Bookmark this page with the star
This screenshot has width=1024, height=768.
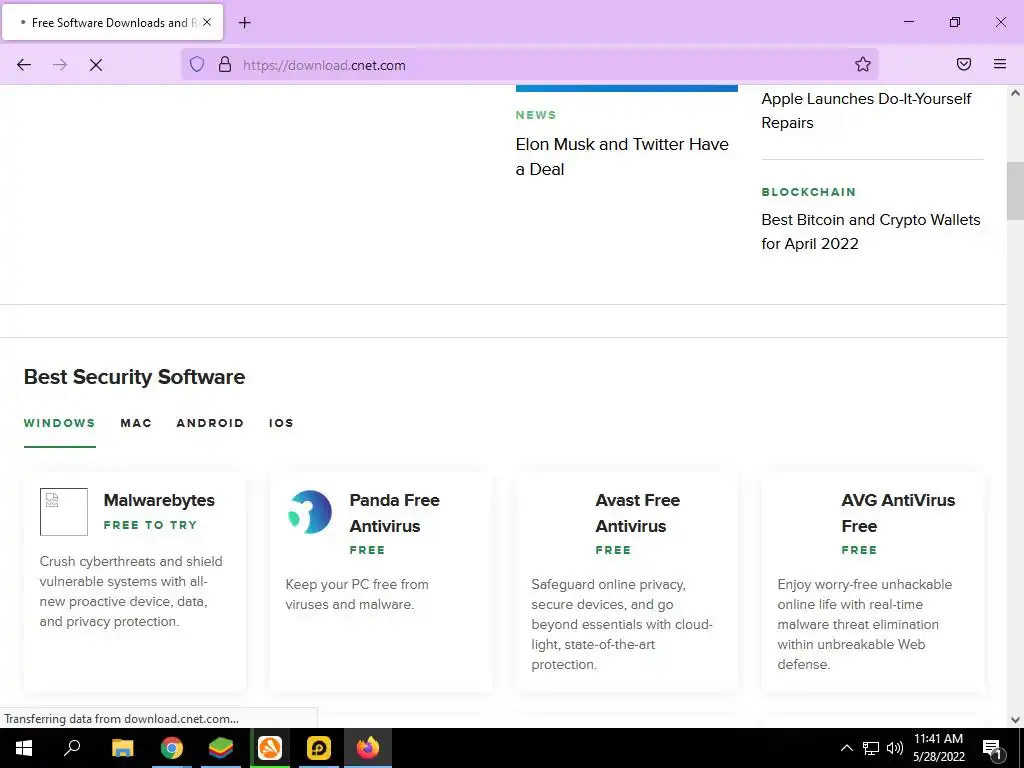pos(863,64)
